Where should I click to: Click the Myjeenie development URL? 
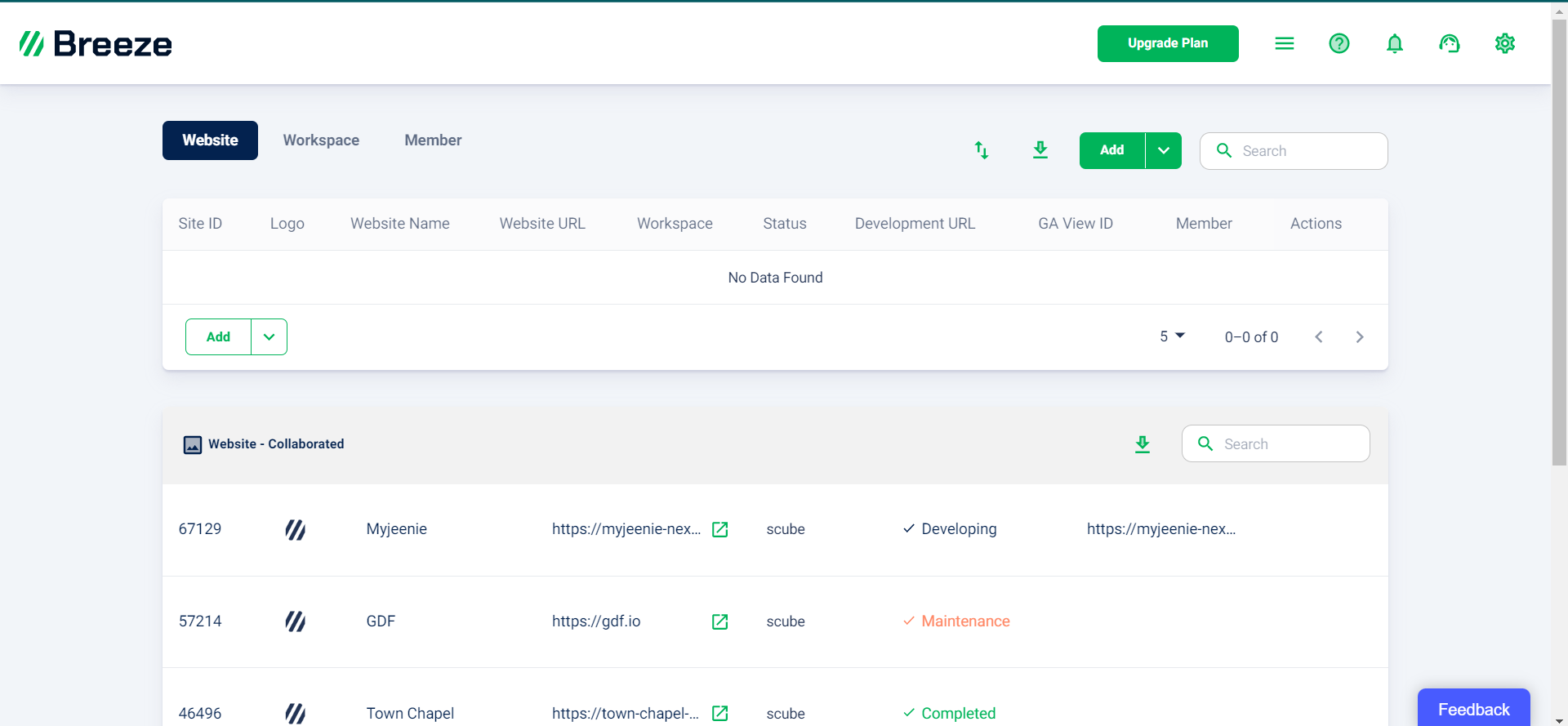click(1161, 529)
